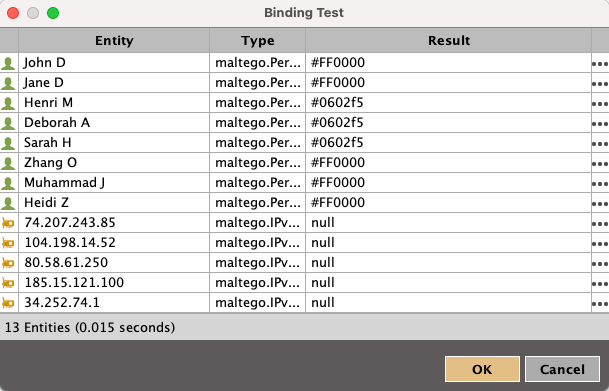Click the IP address icon for 74.207.243.85
This screenshot has height=391, width=609.
click(x=8, y=223)
